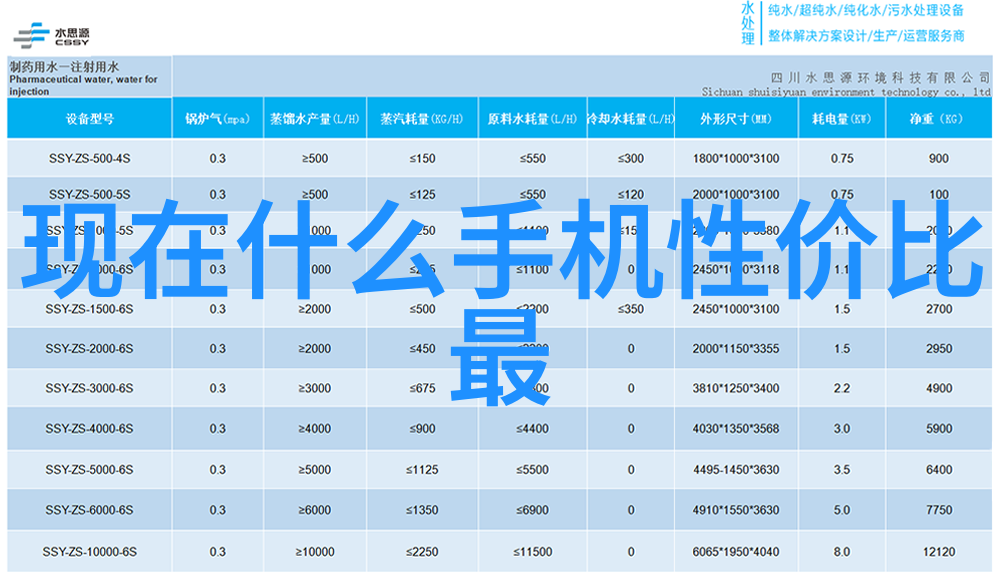Select the 12120 net weight cell
Screen dimensions: 1000x581
[x=938, y=552]
